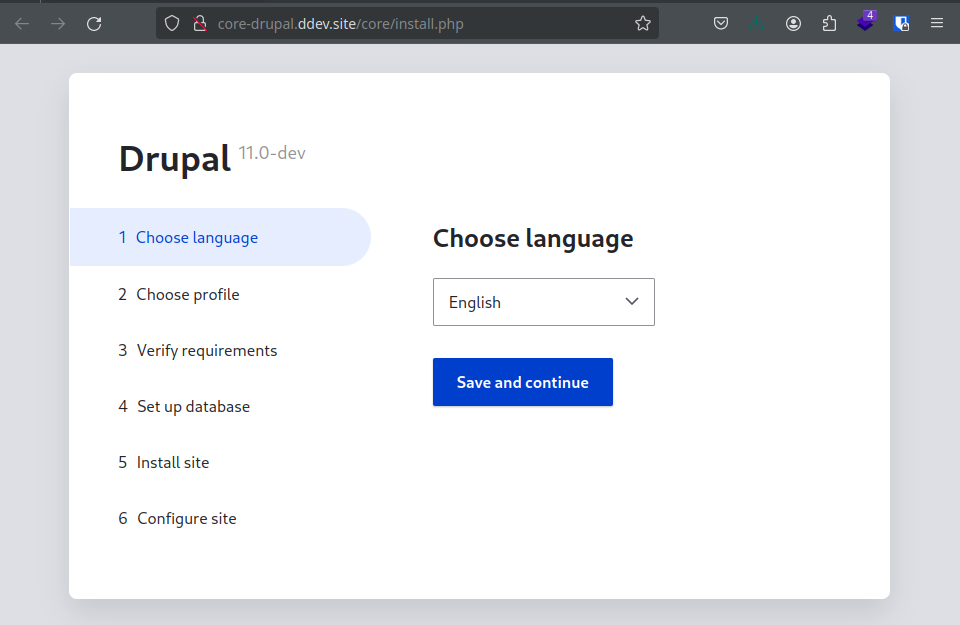Open the Firefox hamburger menu

pos(937,23)
